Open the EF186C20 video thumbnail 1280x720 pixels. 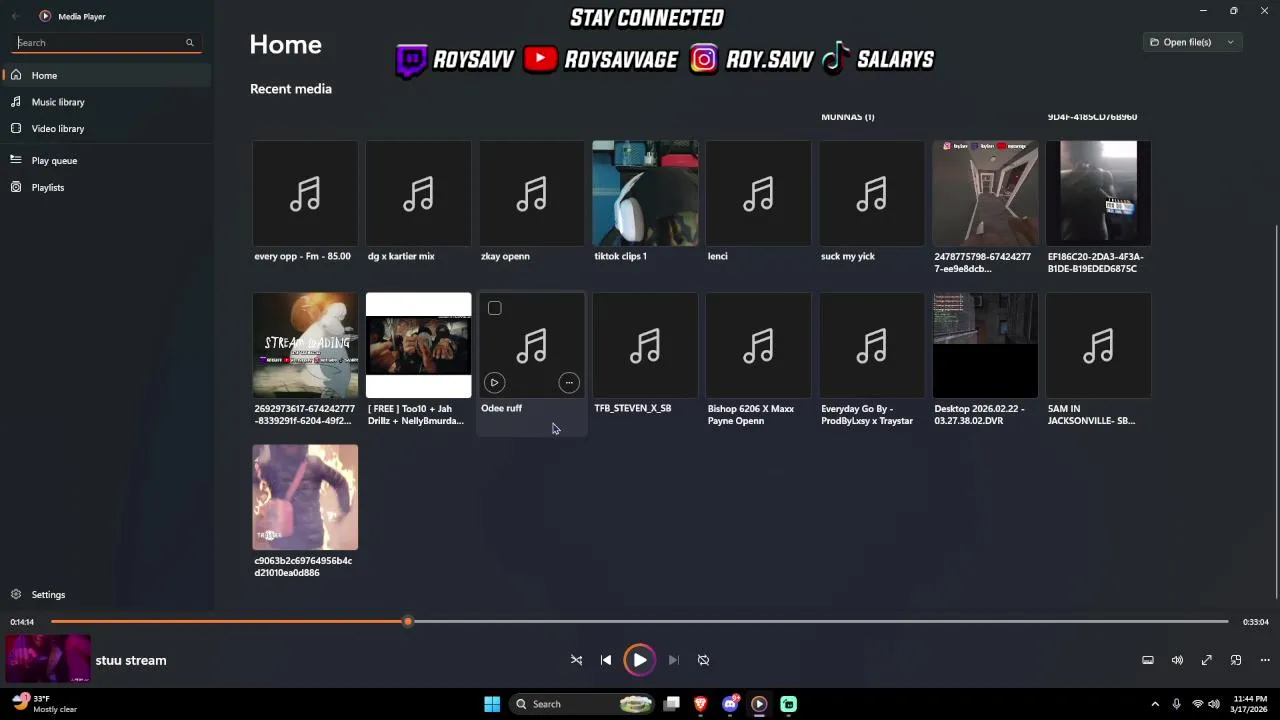[x=1098, y=193]
